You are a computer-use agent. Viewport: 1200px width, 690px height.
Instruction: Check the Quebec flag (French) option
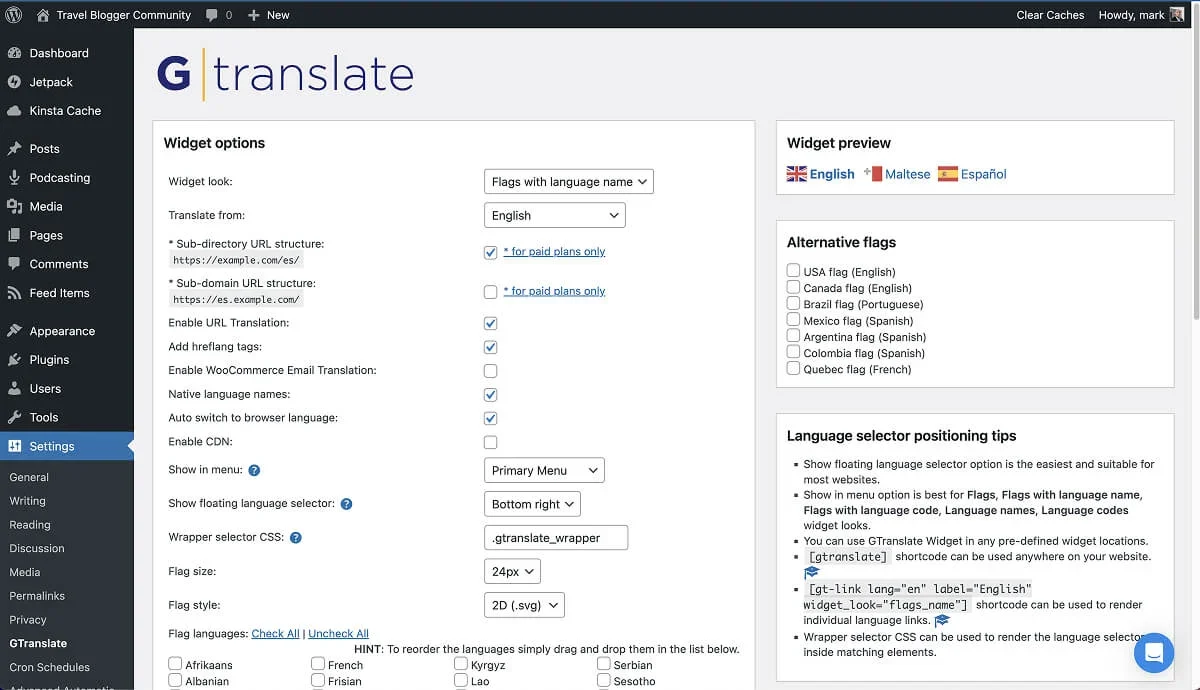[793, 368]
